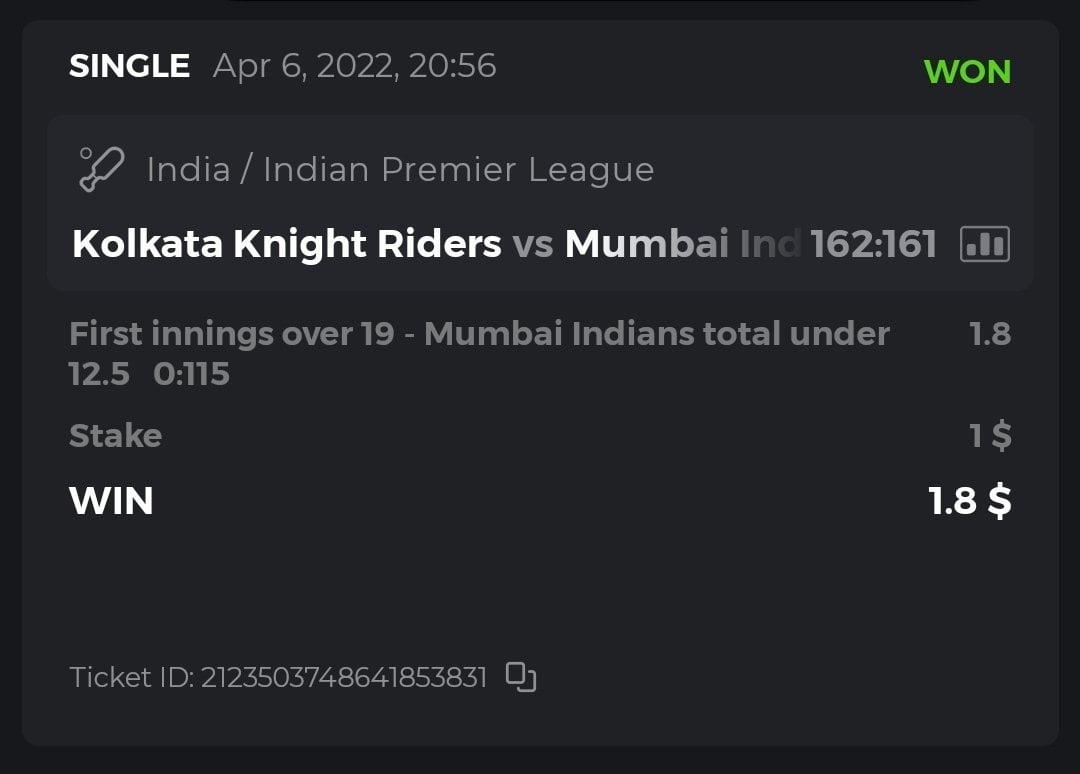
Task: Tap the 'vs' text in match title
Action: coord(533,244)
